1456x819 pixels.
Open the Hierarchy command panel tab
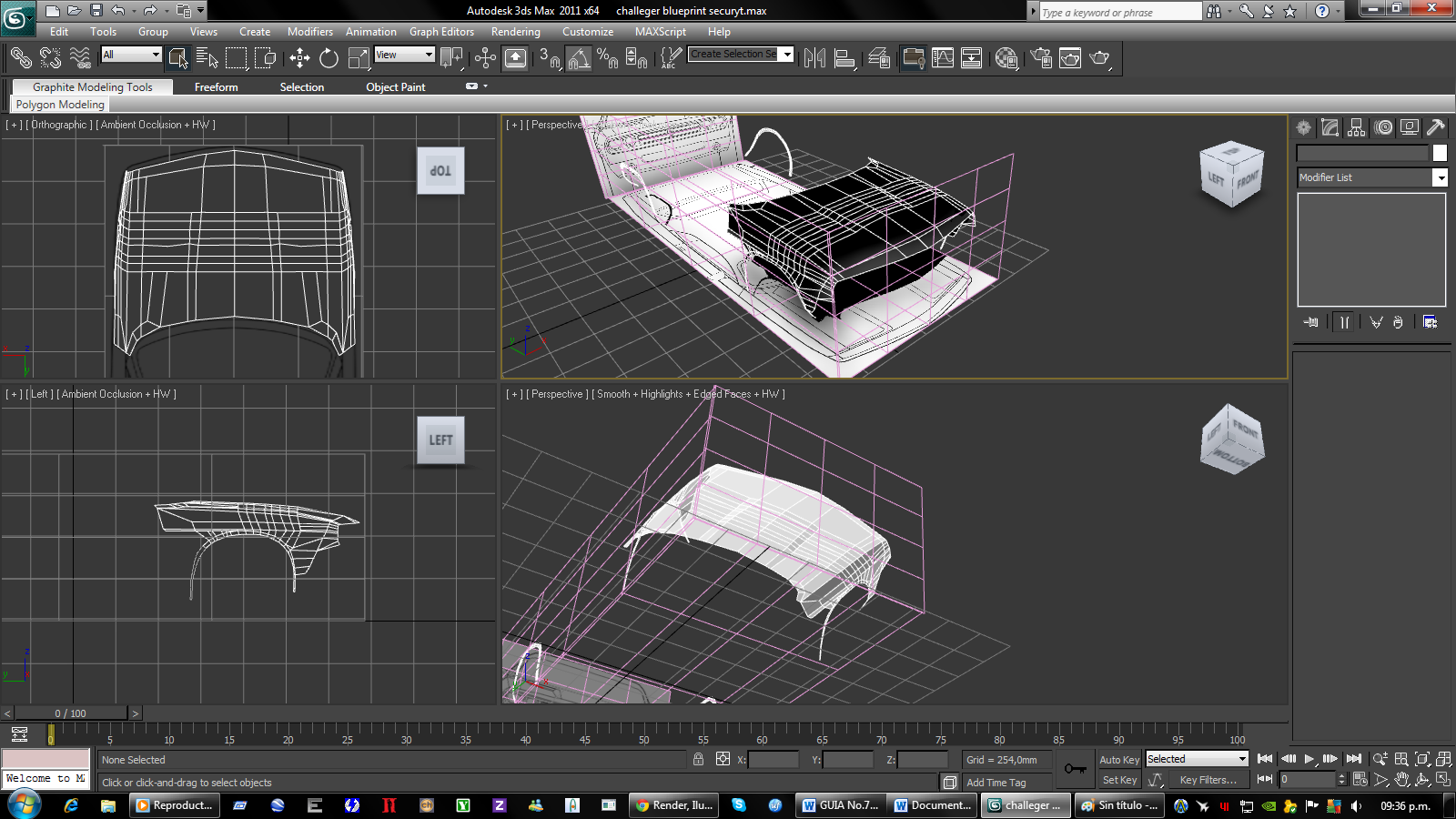click(1357, 127)
